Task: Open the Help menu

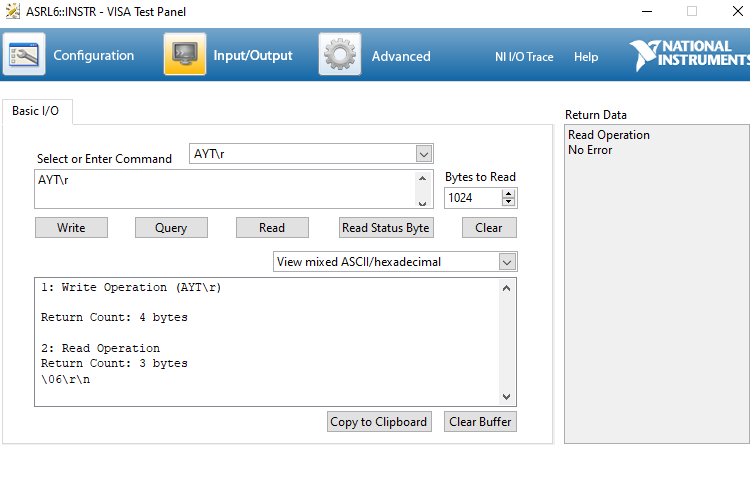Action: [586, 57]
